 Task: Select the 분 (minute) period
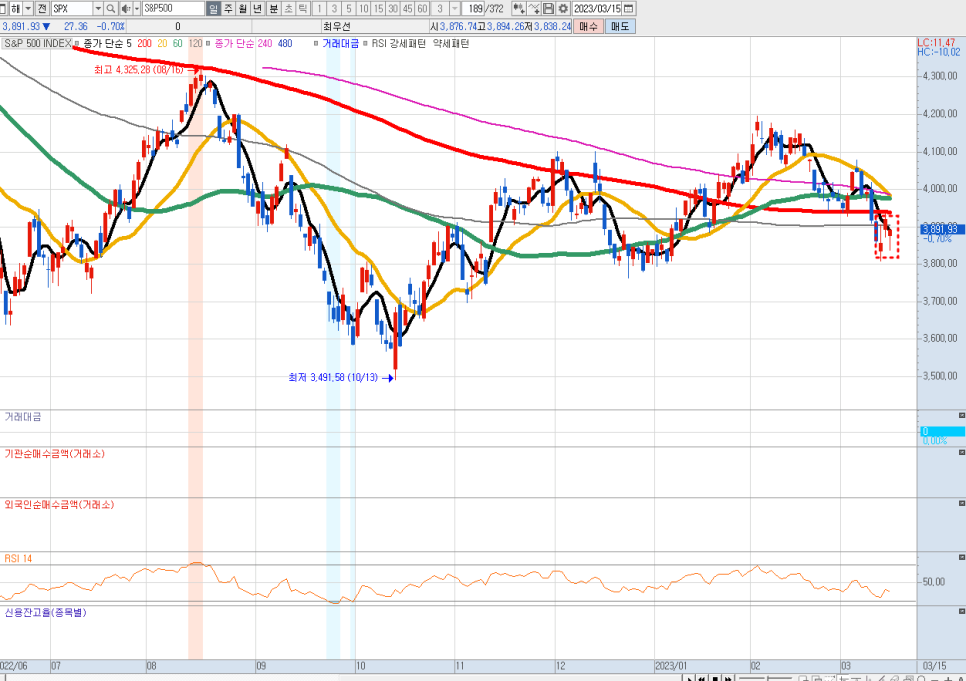click(x=273, y=9)
